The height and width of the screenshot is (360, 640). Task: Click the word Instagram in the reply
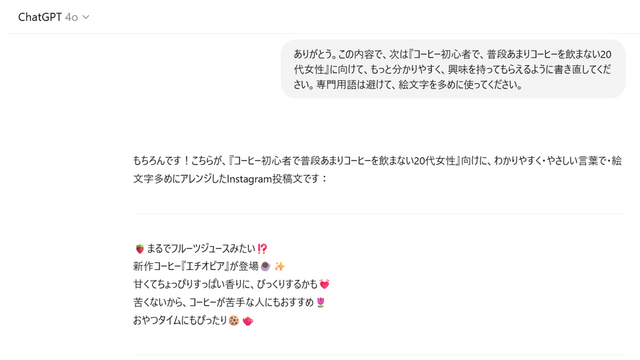pos(249,179)
